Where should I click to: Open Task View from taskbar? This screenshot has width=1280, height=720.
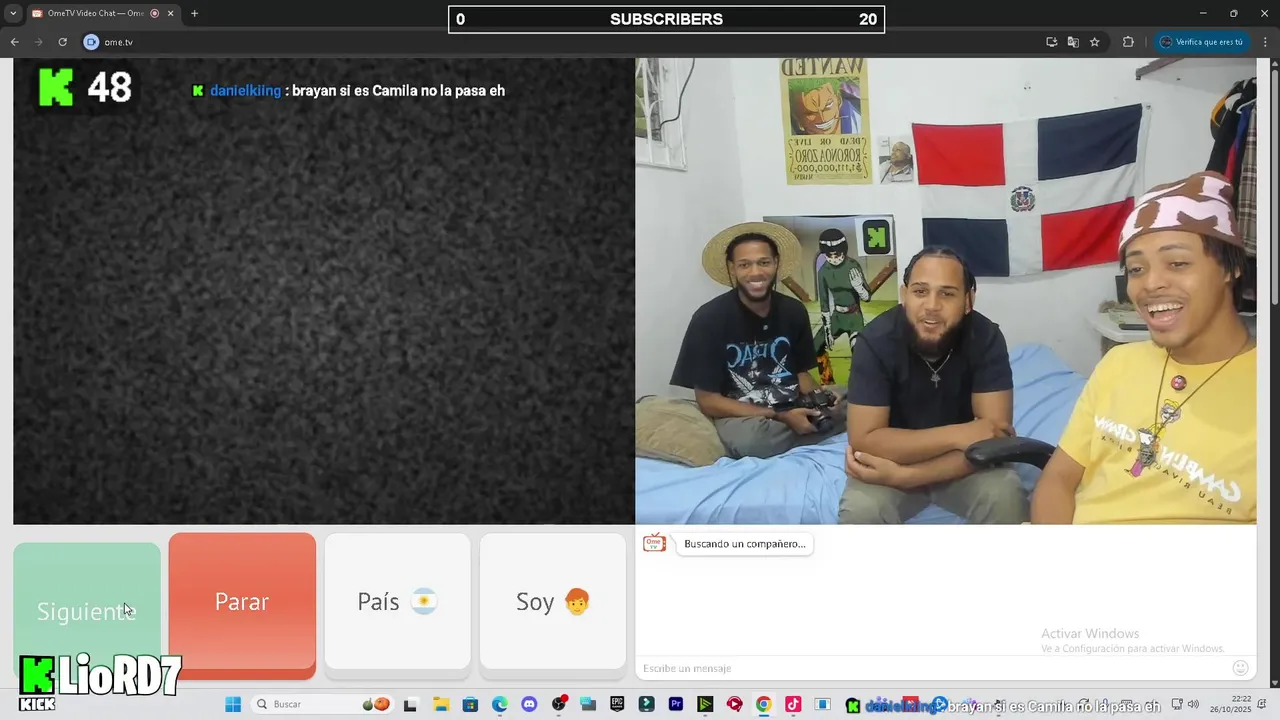(410, 705)
